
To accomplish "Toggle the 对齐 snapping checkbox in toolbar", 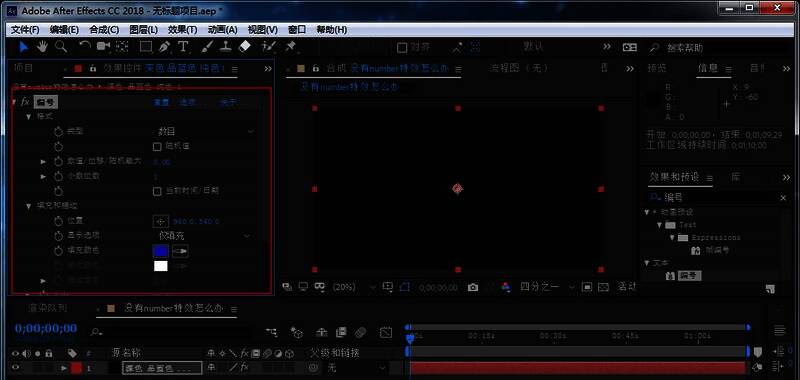I will click(402, 47).
